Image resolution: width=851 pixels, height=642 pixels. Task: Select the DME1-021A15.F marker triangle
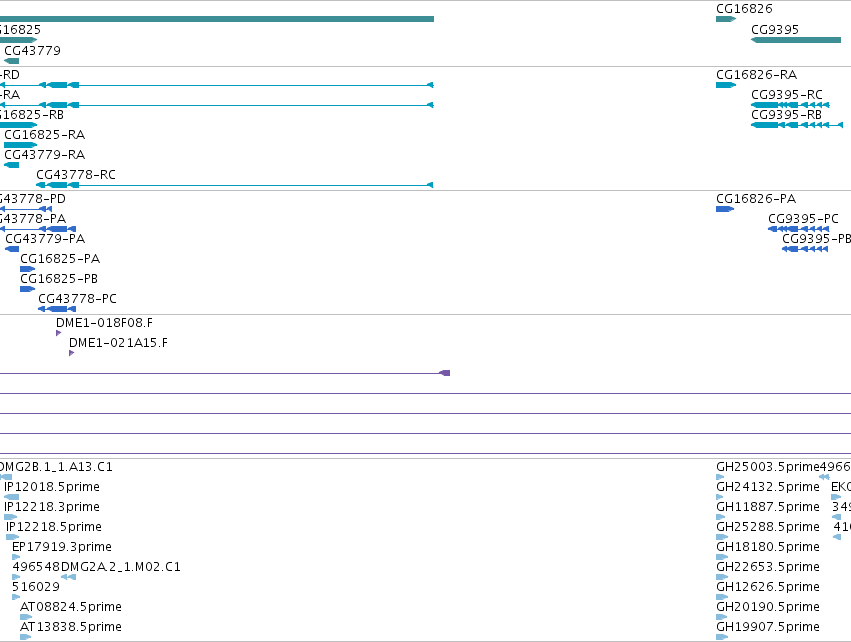coord(72,353)
